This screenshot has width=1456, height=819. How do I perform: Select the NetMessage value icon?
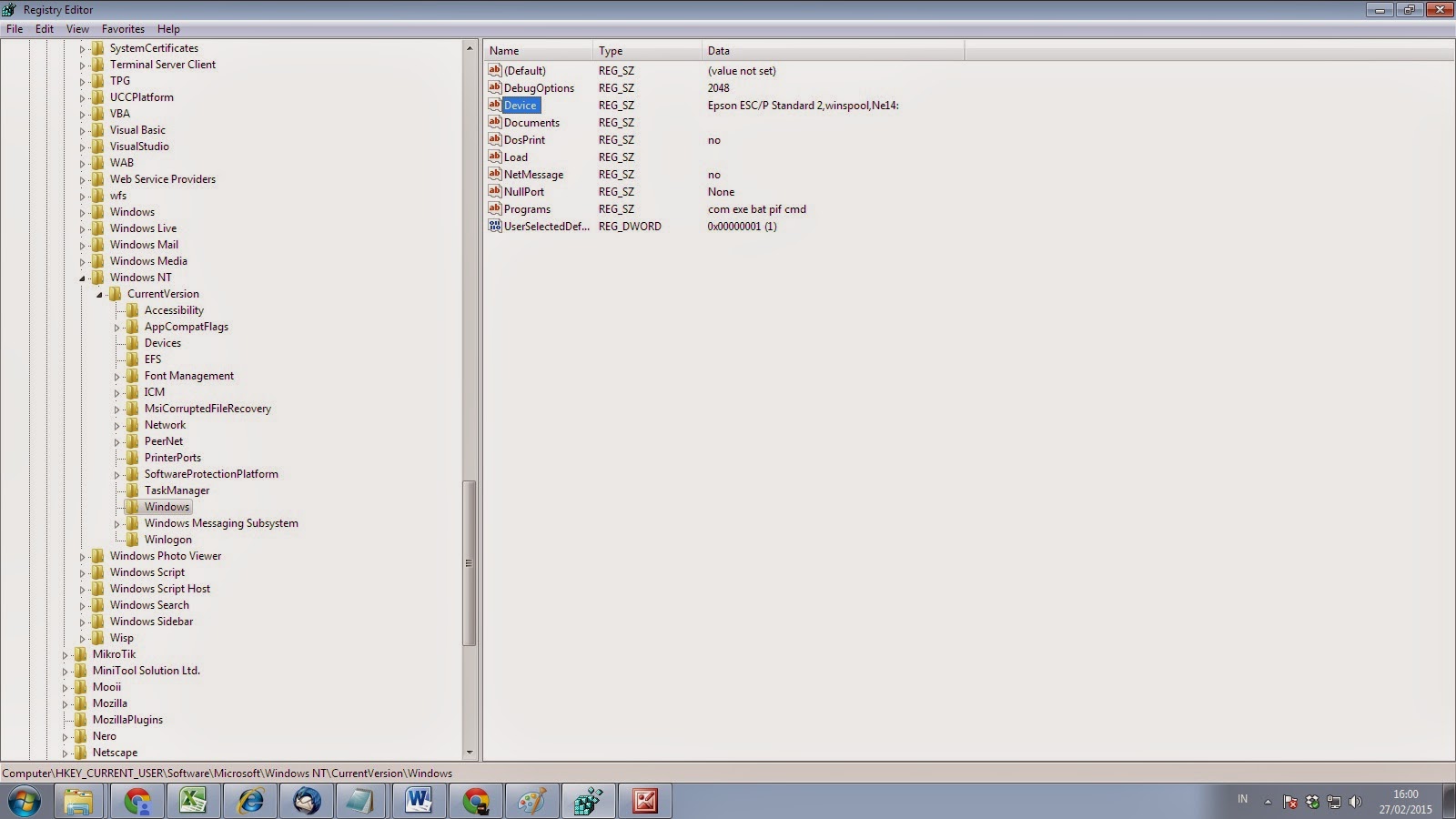(x=494, y=174)
